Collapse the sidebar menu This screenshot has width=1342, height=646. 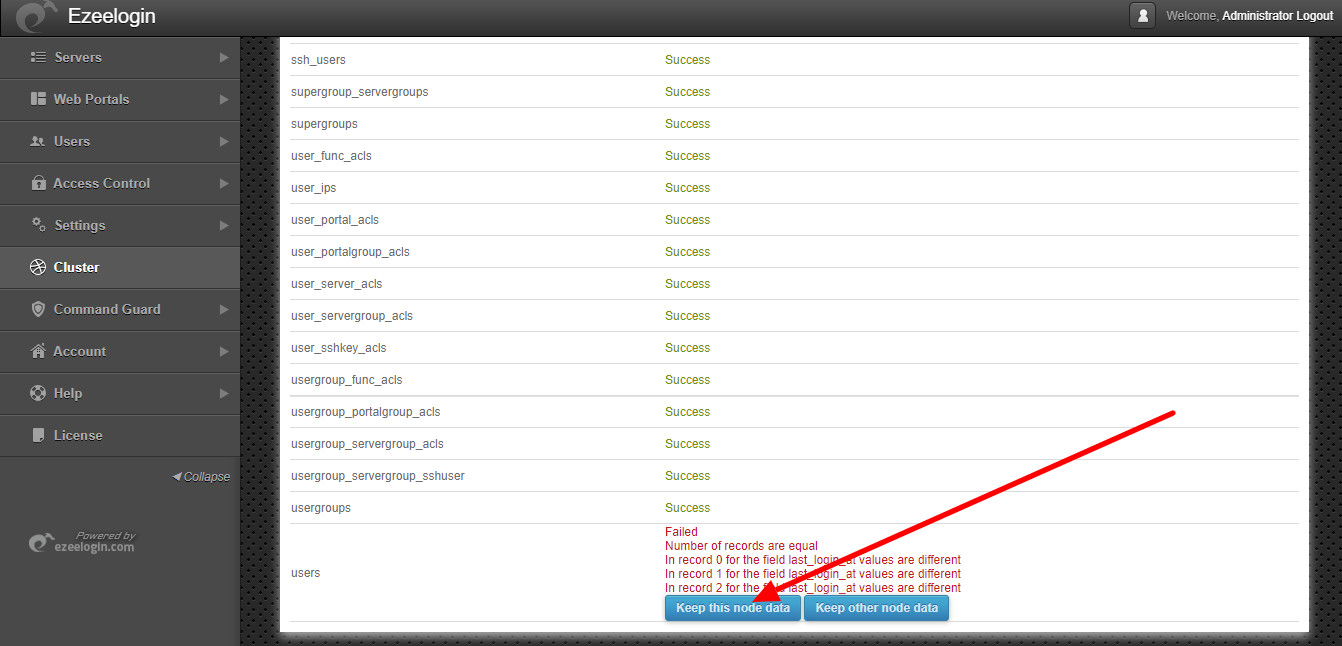pos(201,477)
